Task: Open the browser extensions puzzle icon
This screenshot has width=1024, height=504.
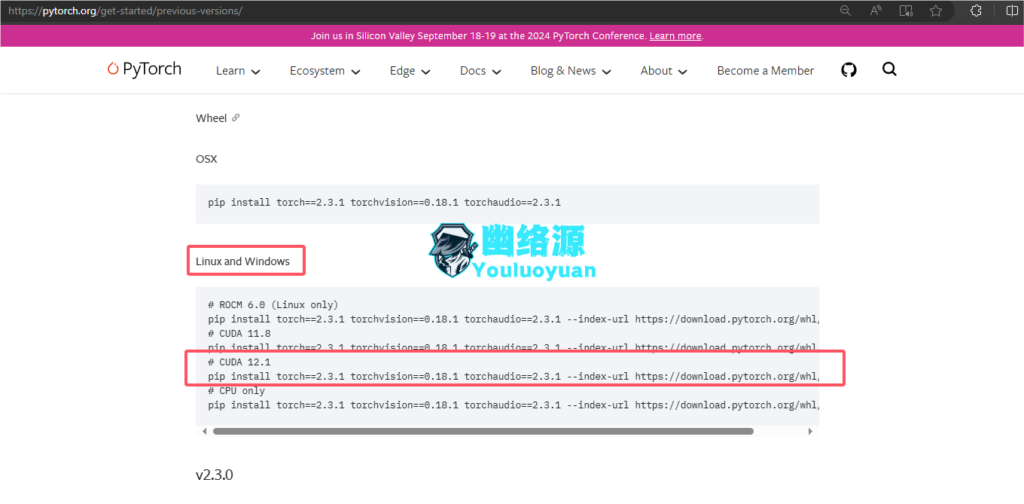Action: point(976,11)
